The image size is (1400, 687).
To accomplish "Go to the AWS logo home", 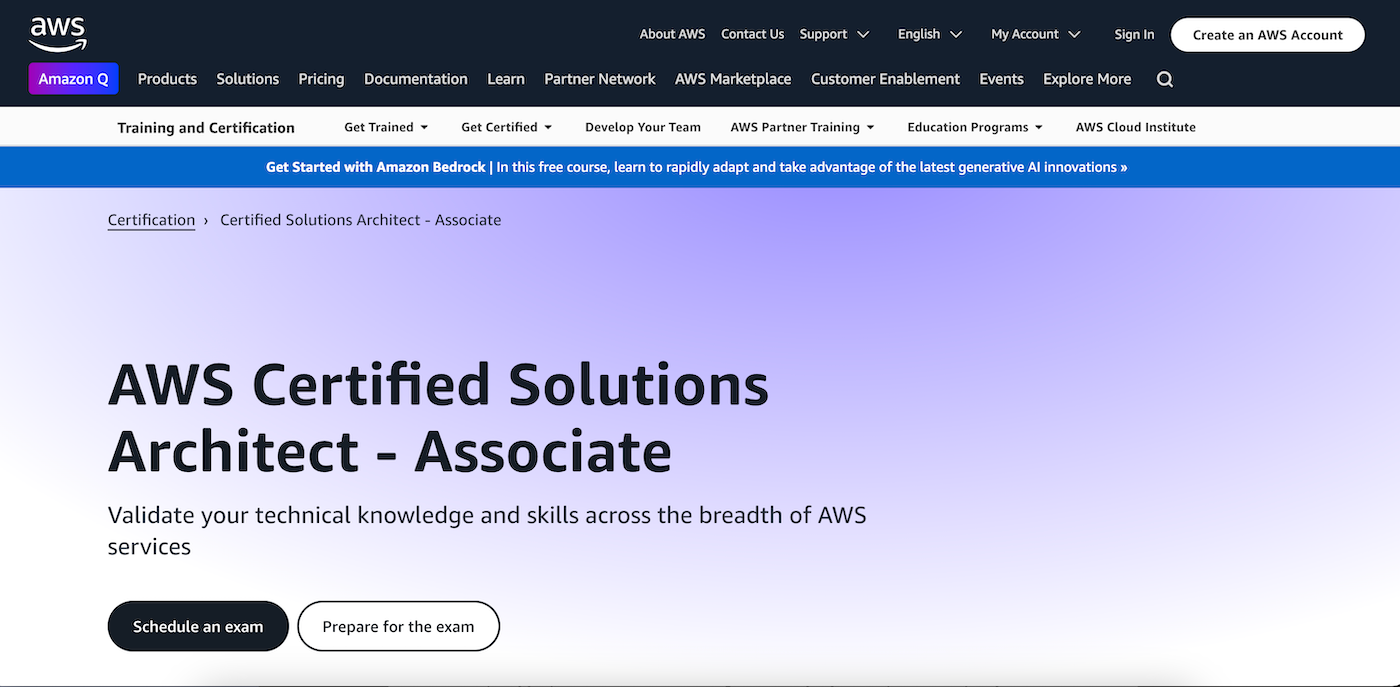I will click(58, 34).
